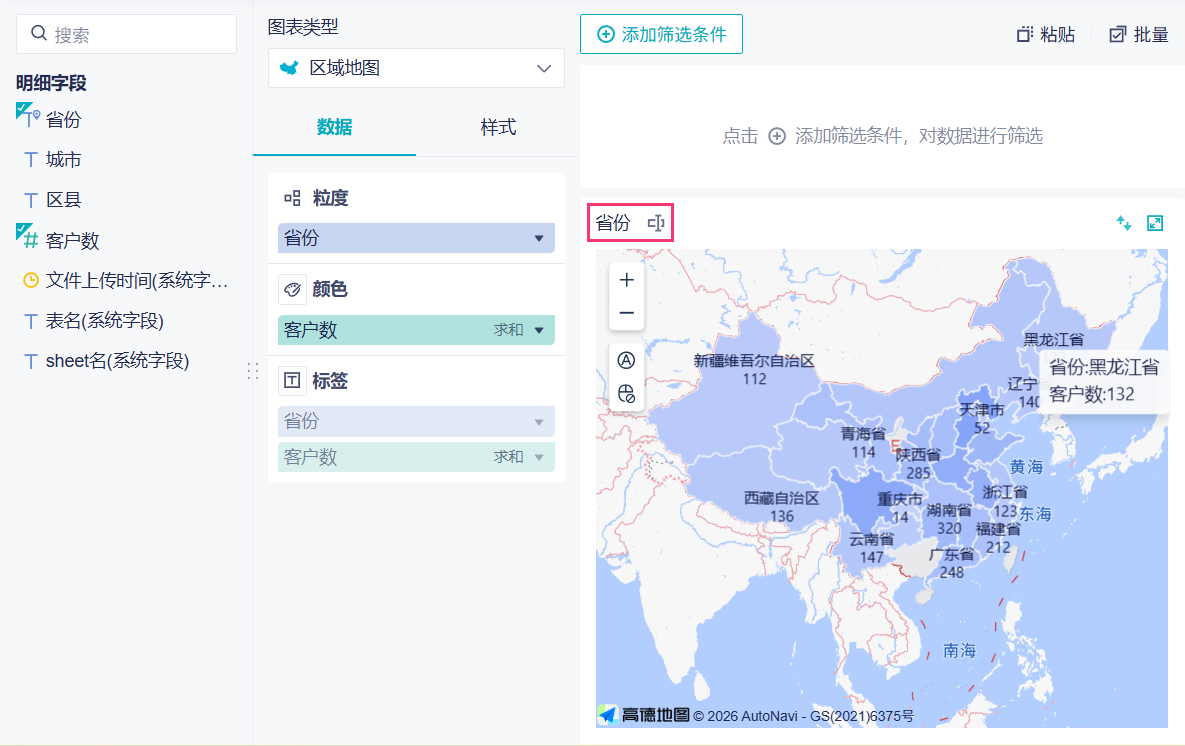Click the 高德地图 logo on the map
Screen dimensions: 1185x746
point(644,714)
